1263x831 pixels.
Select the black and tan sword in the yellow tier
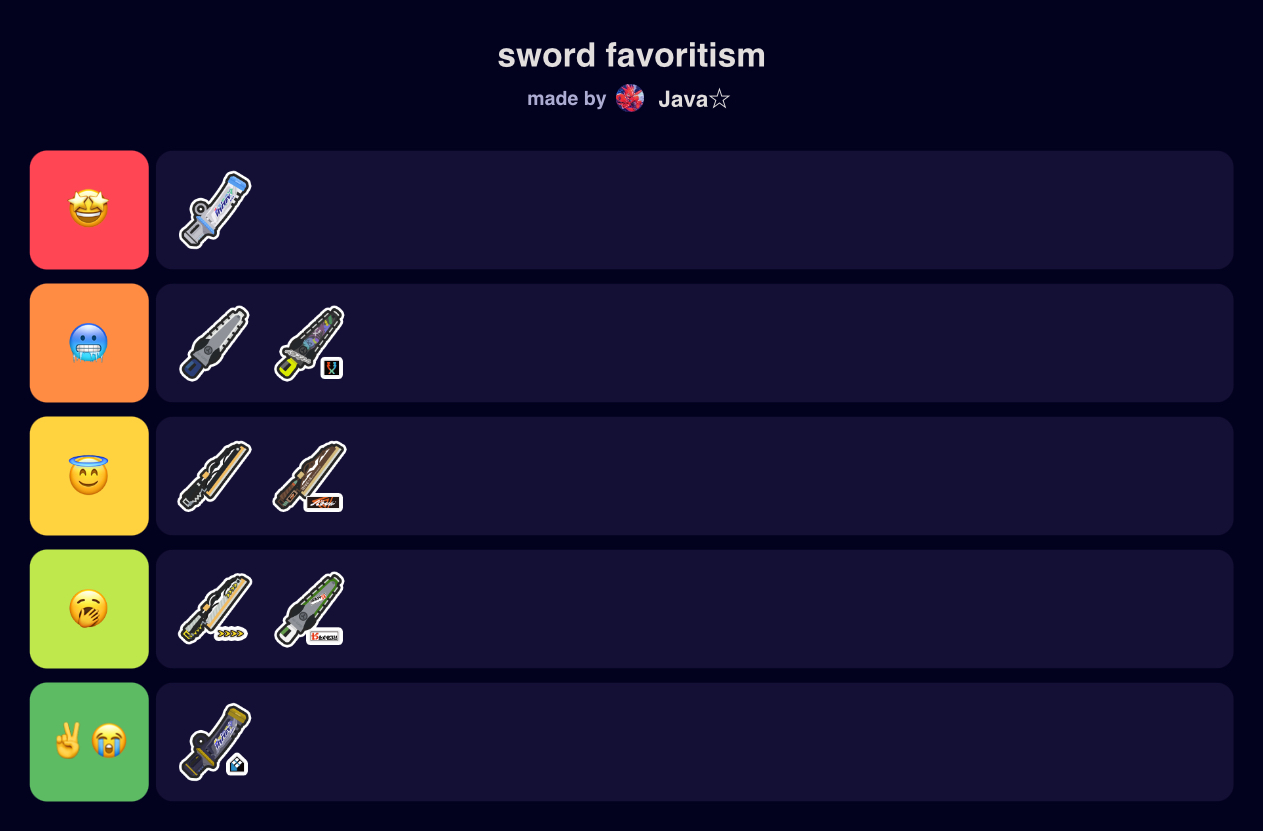[x=215, y=476]
